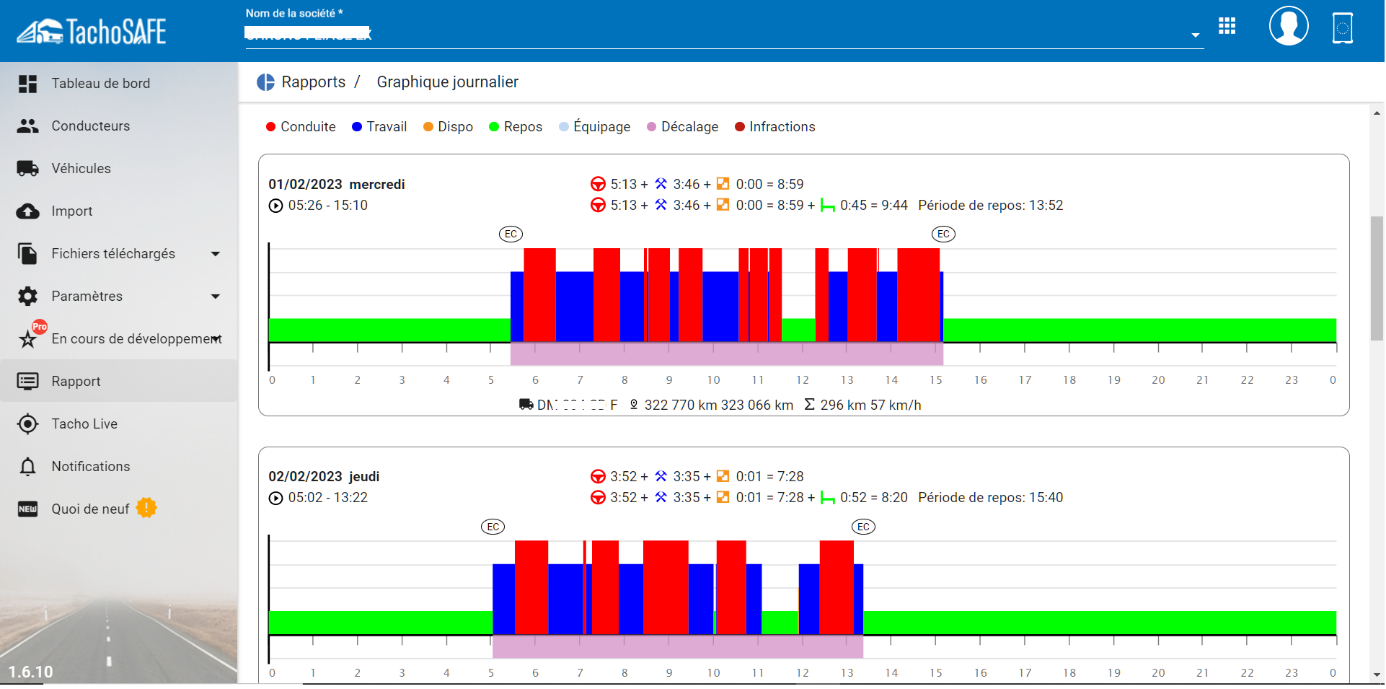Click the user profile avatar icon
This screenshot has width=1386, height=689.
point(1289,26)
